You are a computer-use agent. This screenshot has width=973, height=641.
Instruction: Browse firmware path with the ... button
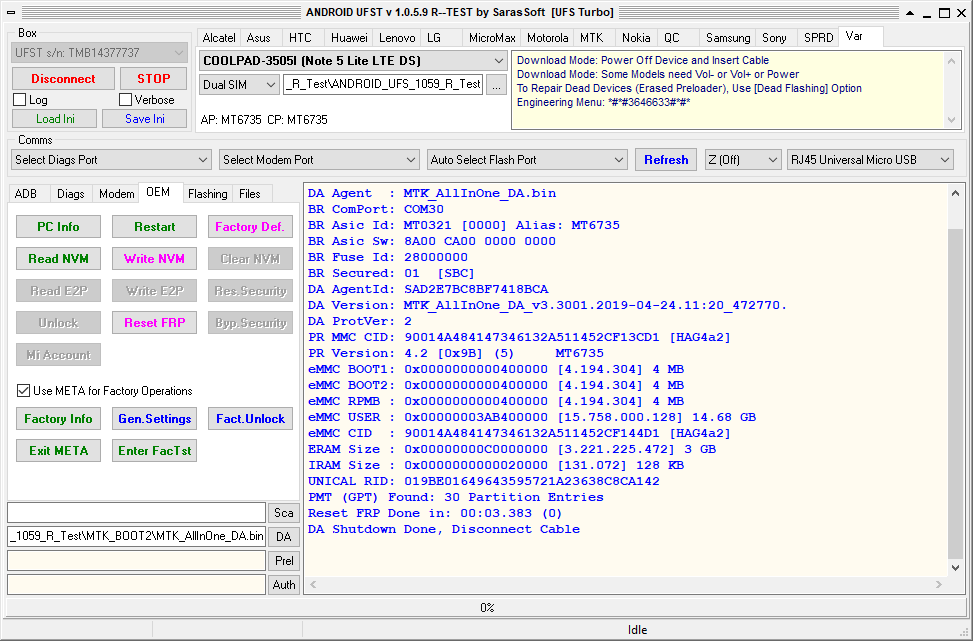[496, 85]
